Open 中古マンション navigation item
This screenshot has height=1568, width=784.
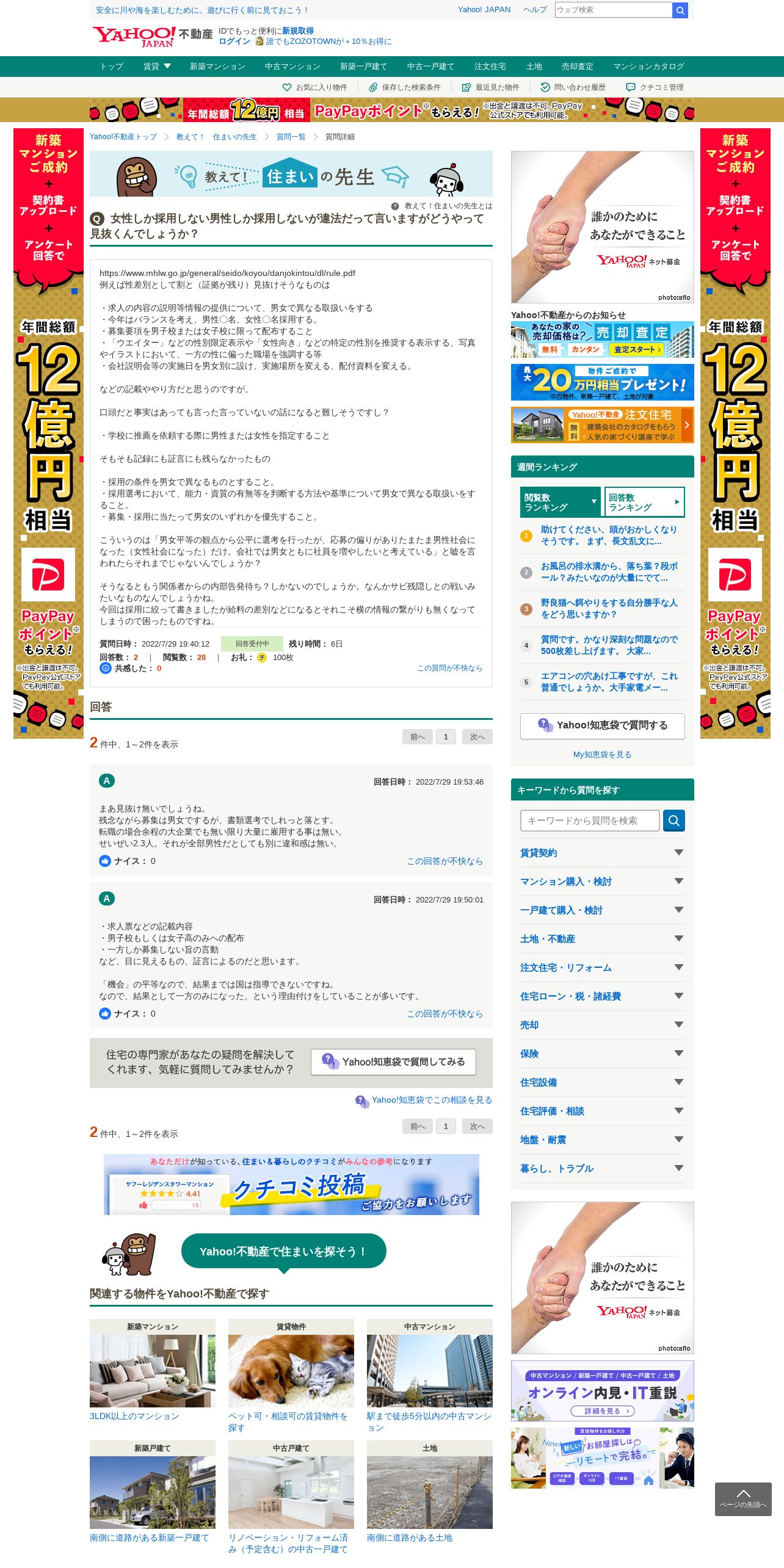point(292,67)
